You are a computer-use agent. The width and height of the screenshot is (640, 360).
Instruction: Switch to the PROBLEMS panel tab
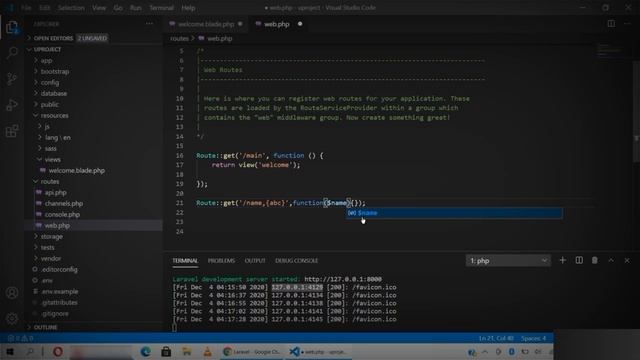pos(221,260)
